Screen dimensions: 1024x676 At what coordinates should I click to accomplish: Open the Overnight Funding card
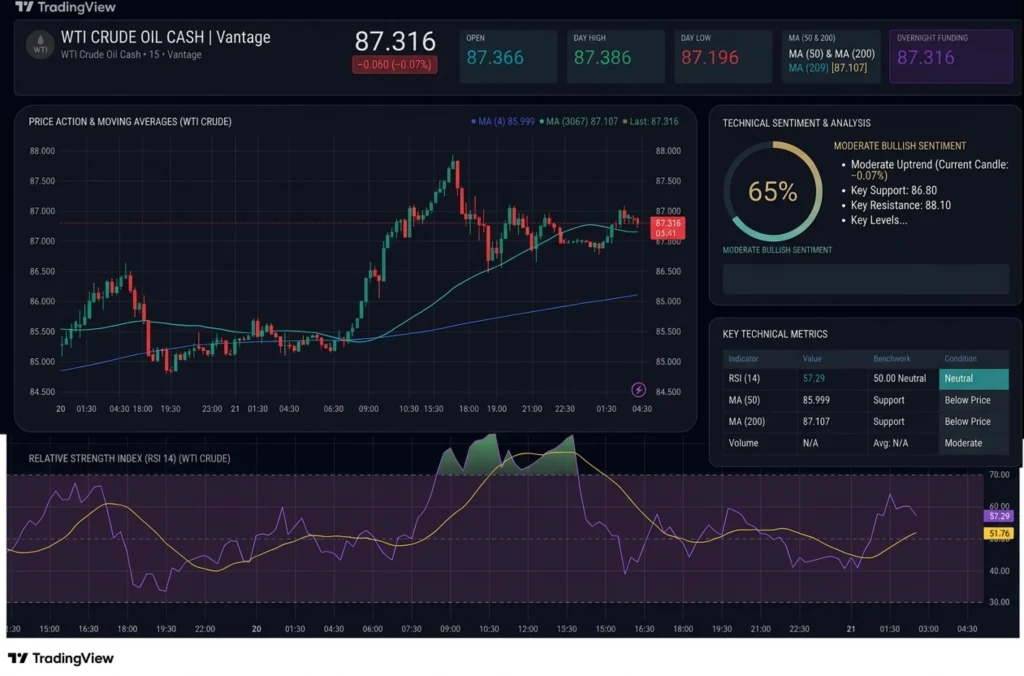pos(951,56)
